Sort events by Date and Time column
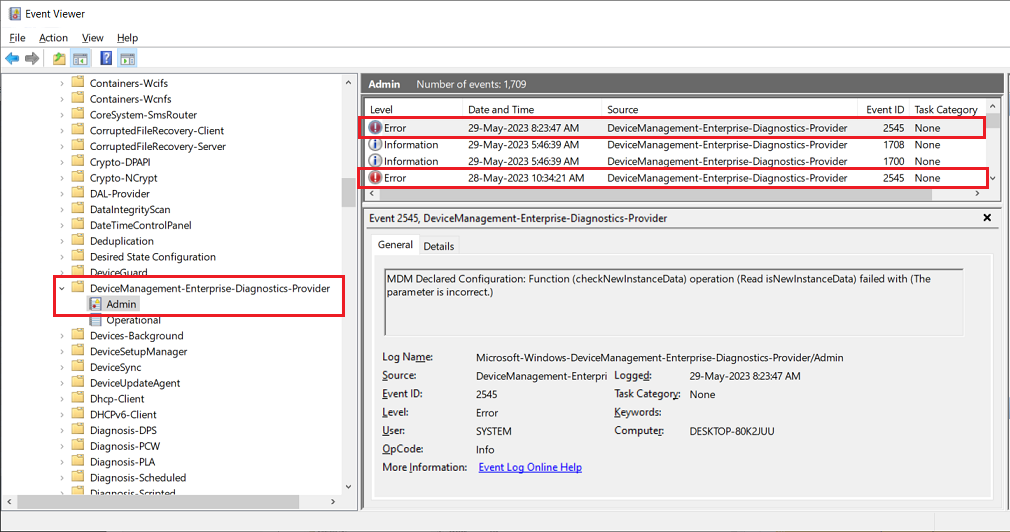1010x532 pixels. tap(501, 110)
